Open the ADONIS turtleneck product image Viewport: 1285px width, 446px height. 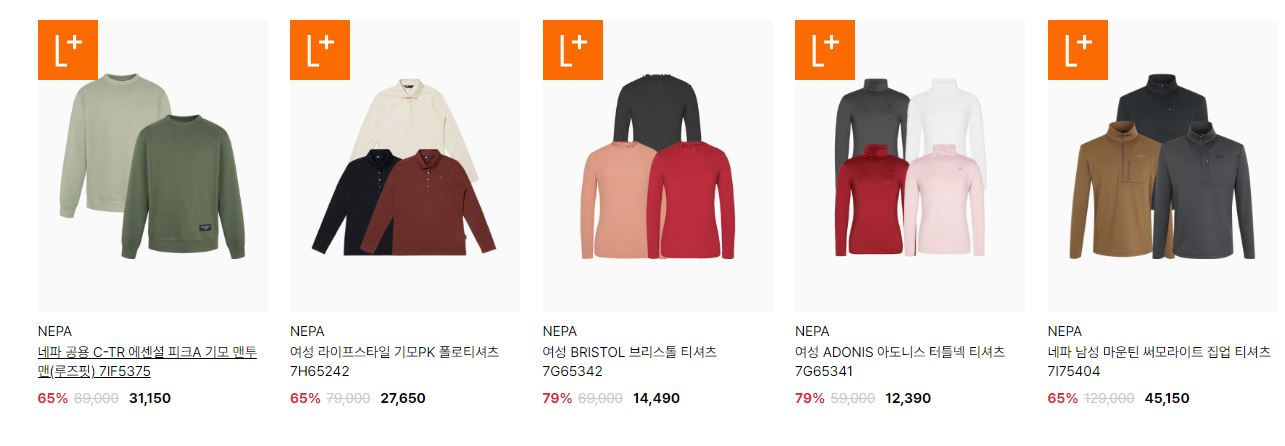pyautogui.click(x=910, y=166)
